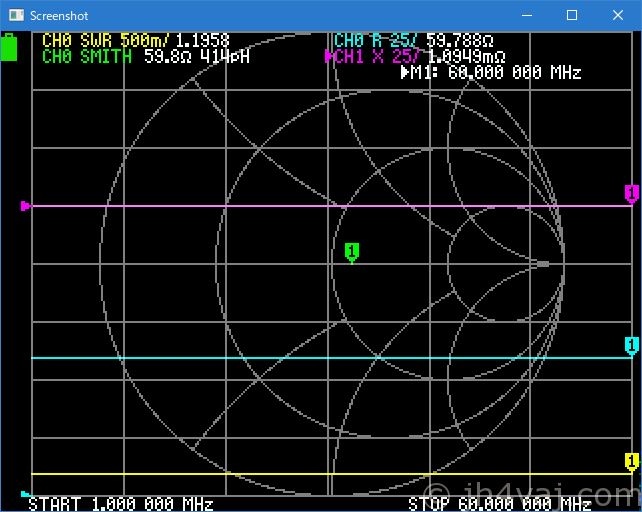Click the CH0 SMITH trace label
The height and width of the screenshot is (512, 642).
(87, 57)
